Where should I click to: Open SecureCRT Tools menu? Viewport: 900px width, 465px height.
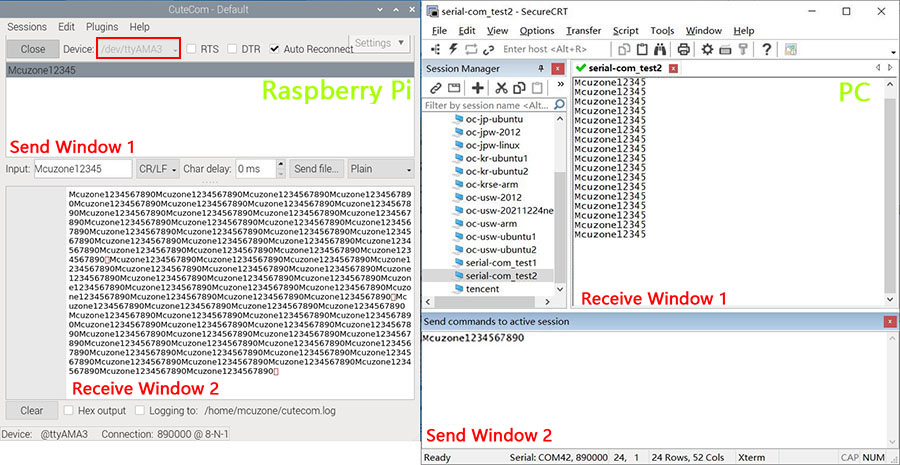[x=662, y=30]
